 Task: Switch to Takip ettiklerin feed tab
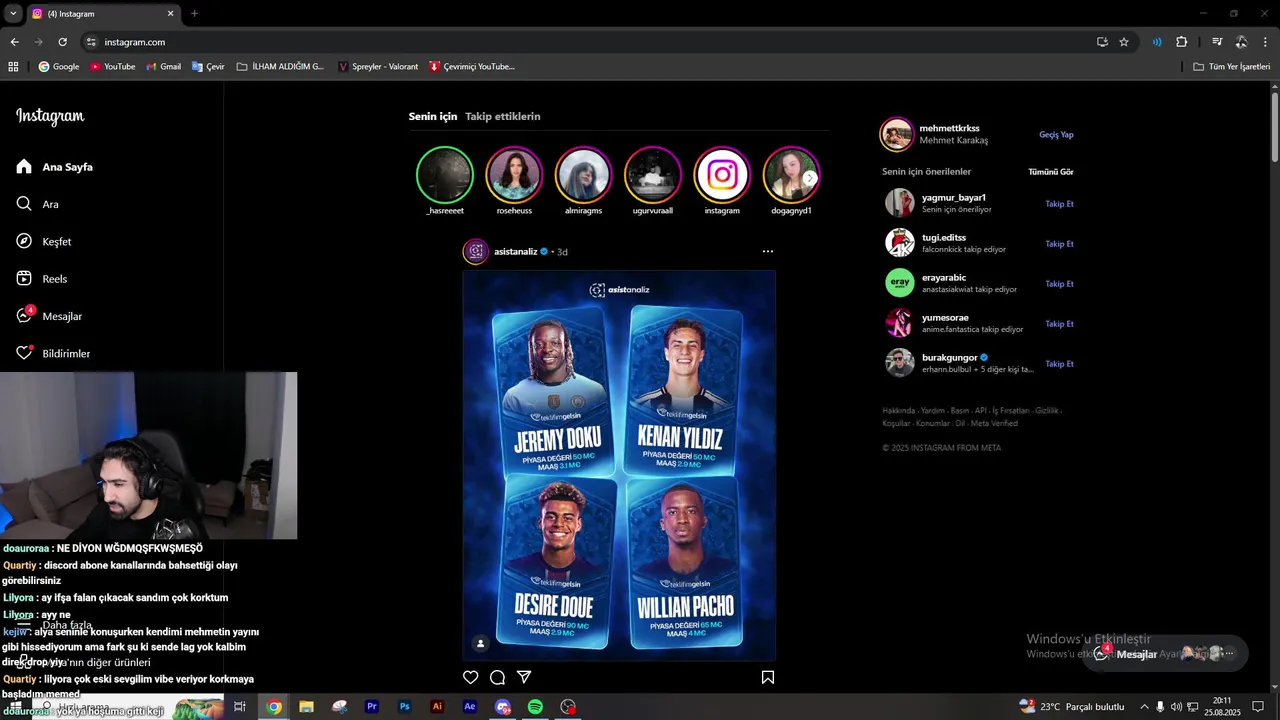[503, 116]
